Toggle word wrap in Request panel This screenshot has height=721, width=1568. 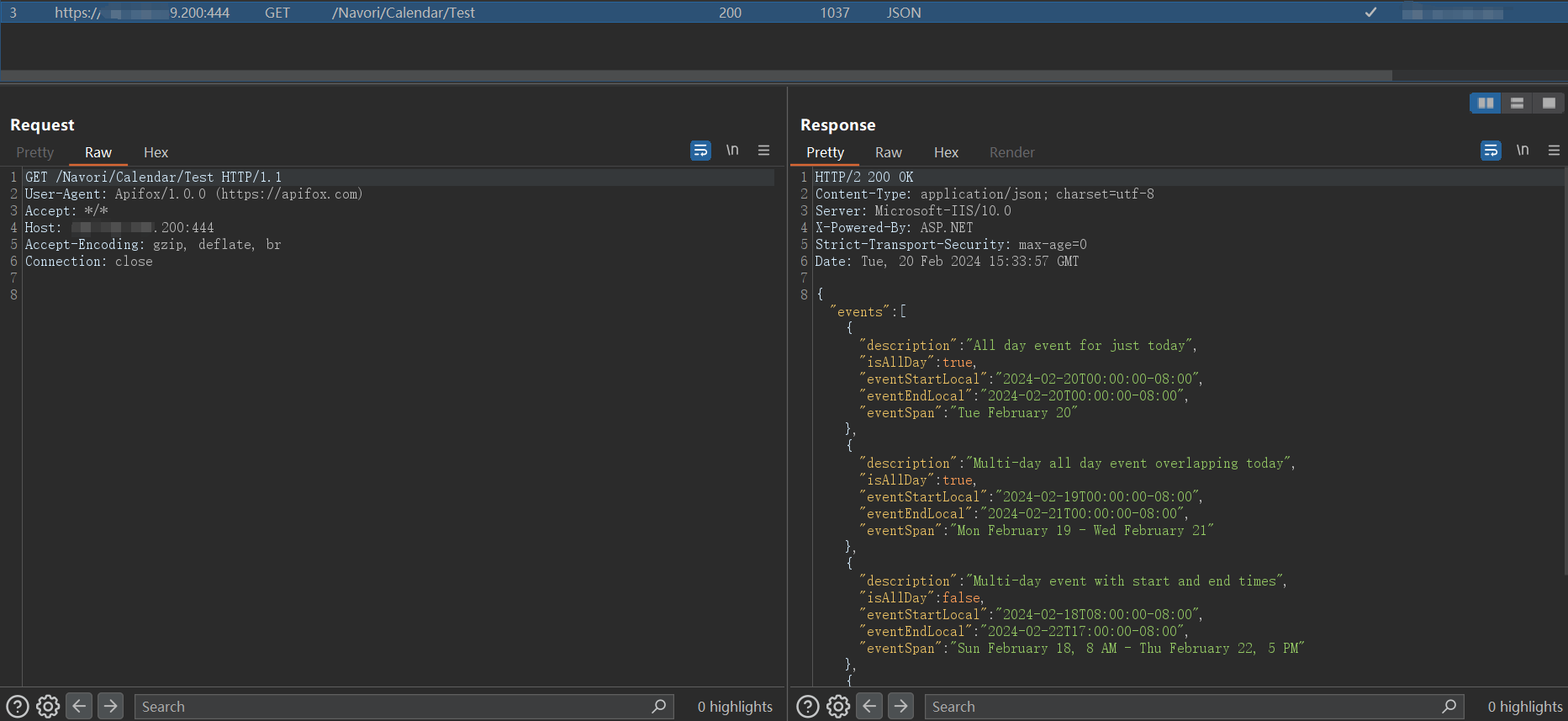tap(700, 151)
